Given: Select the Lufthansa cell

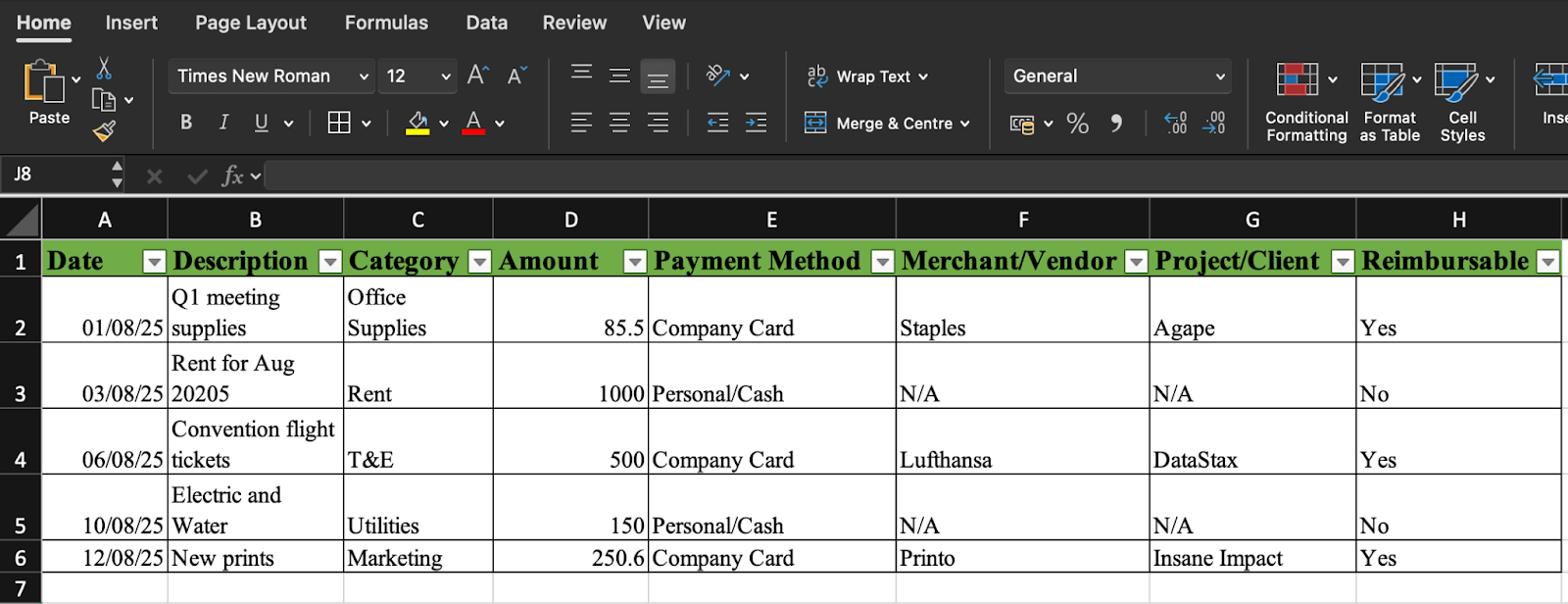Looking at the screenshot, I should (1022, 442).
